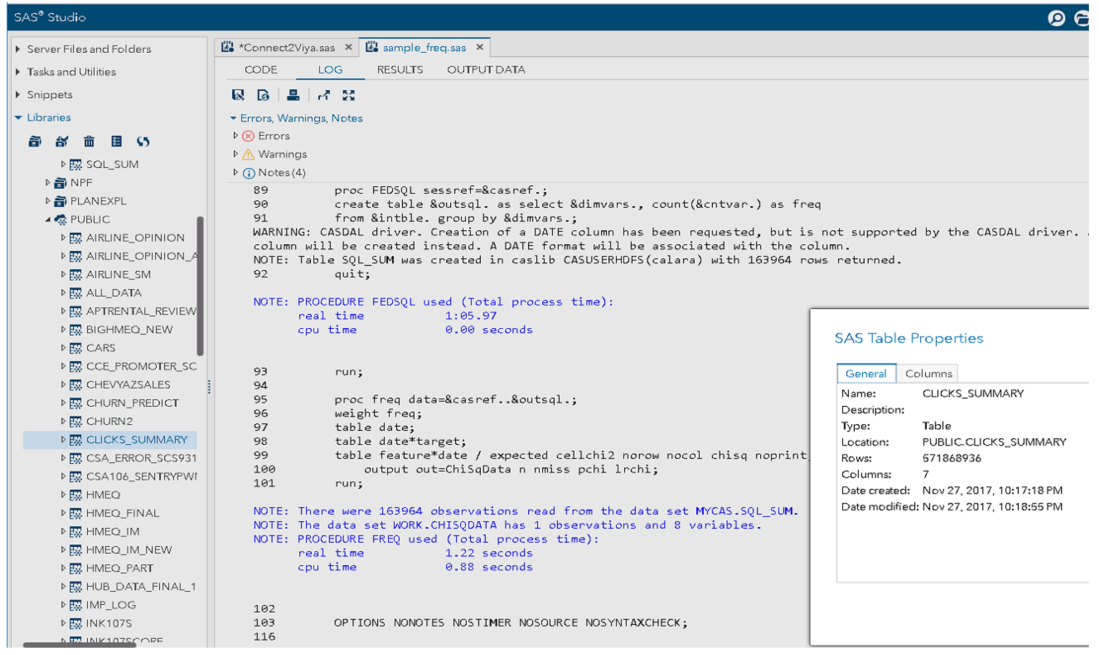Close the sample_freq.sas tab

pos(479,48)
